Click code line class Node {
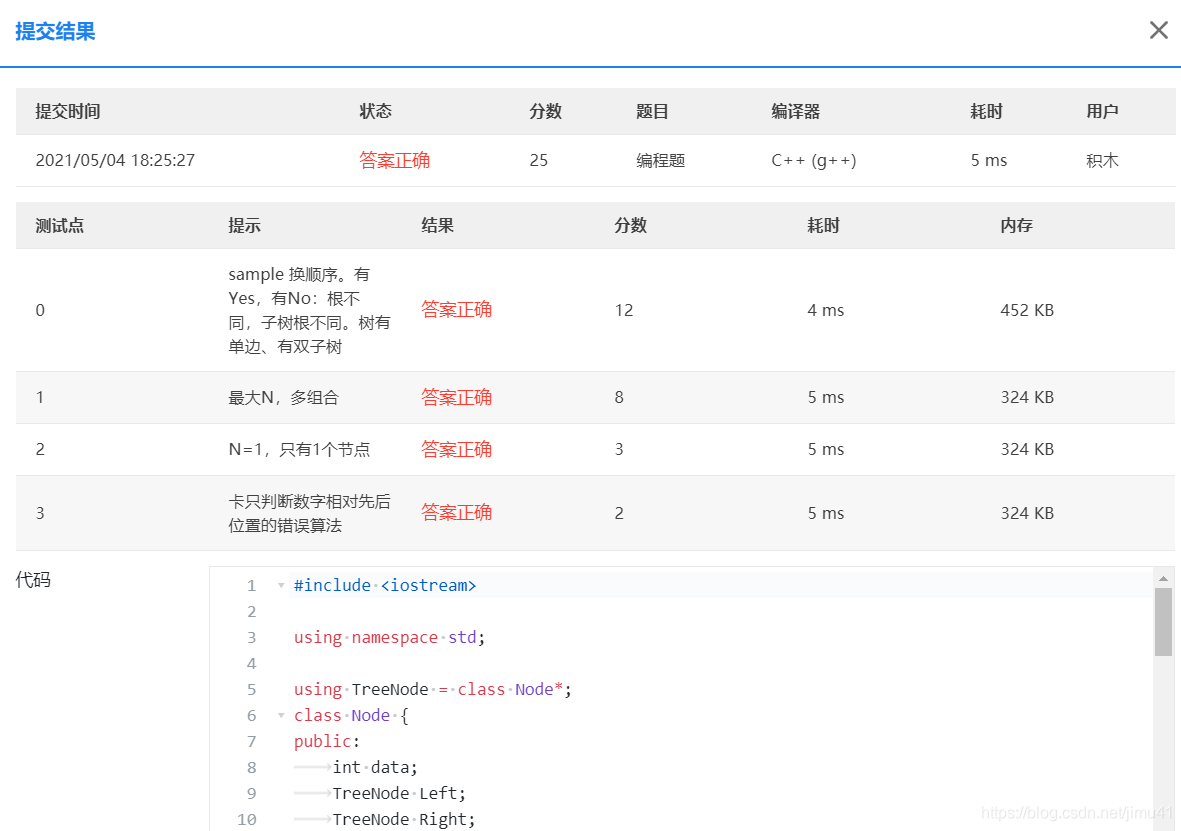The width and height of the screenshot is (1181, 831). tap(351, 715)
